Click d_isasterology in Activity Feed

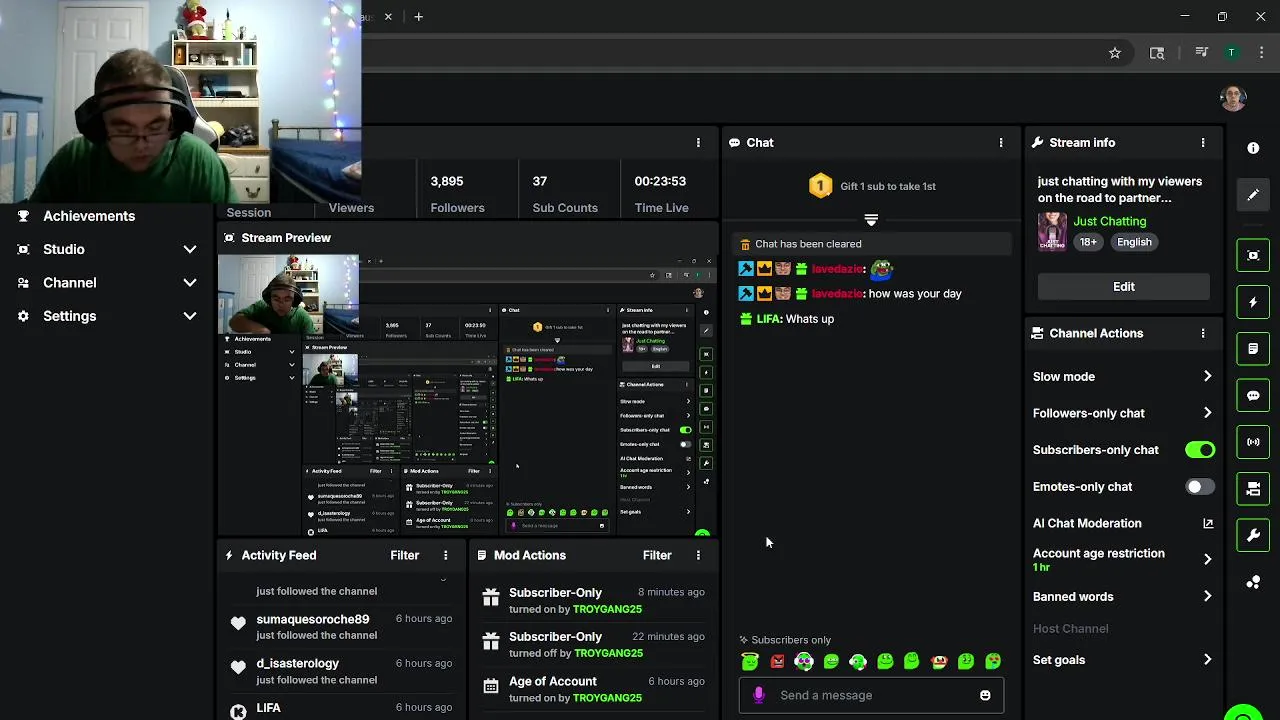tap(298, 663)
